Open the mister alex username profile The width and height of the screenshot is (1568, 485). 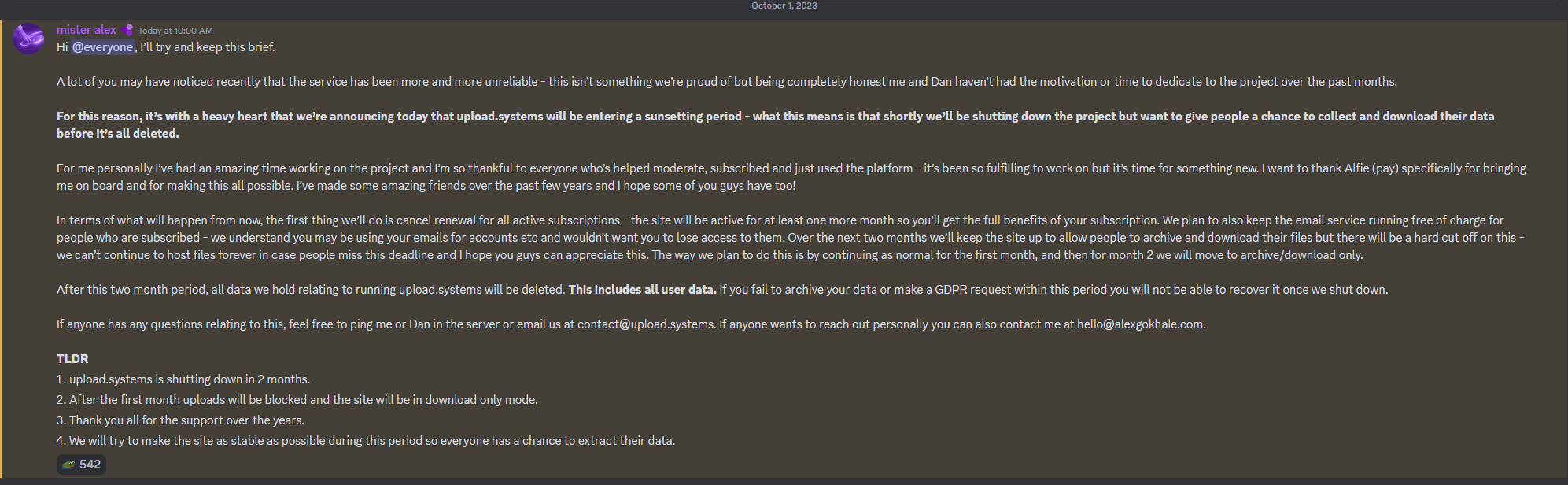[86, 30]
